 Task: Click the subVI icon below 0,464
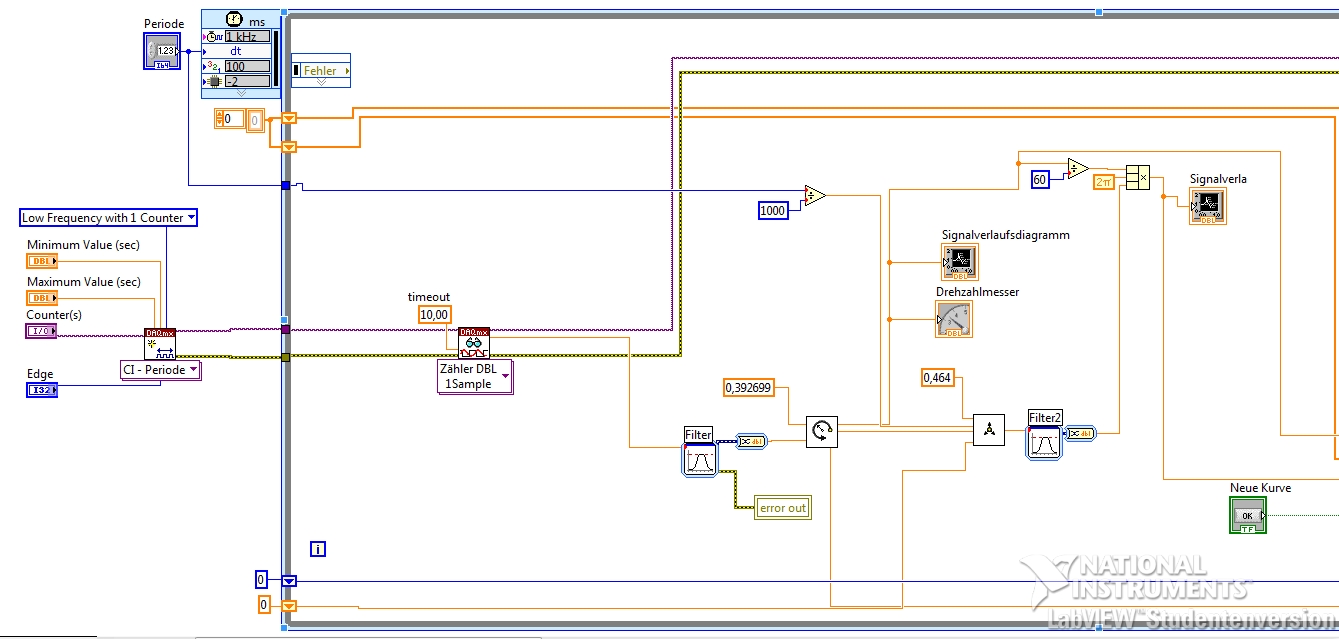tap(989, 430)
